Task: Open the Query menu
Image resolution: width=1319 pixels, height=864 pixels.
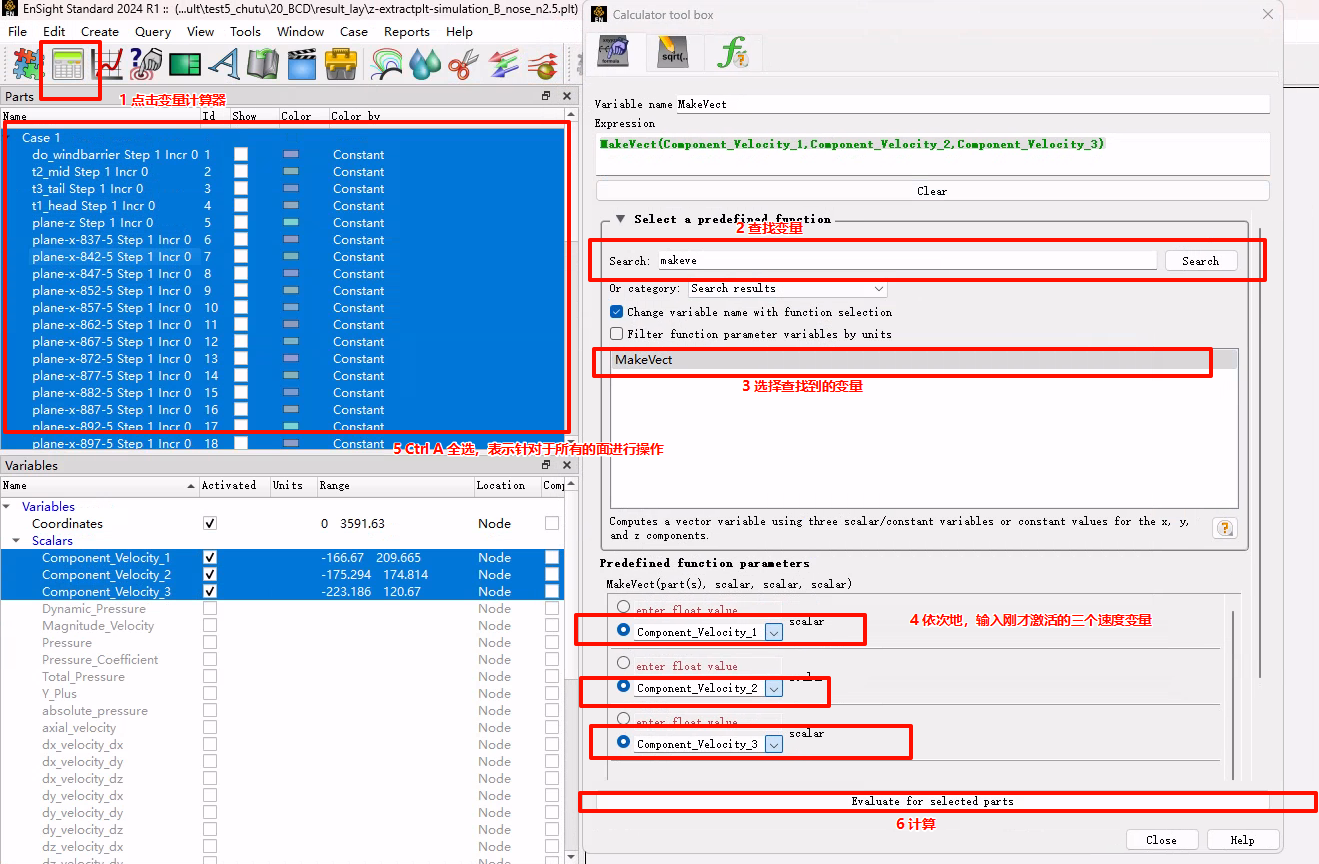Action: click(153, 32)
